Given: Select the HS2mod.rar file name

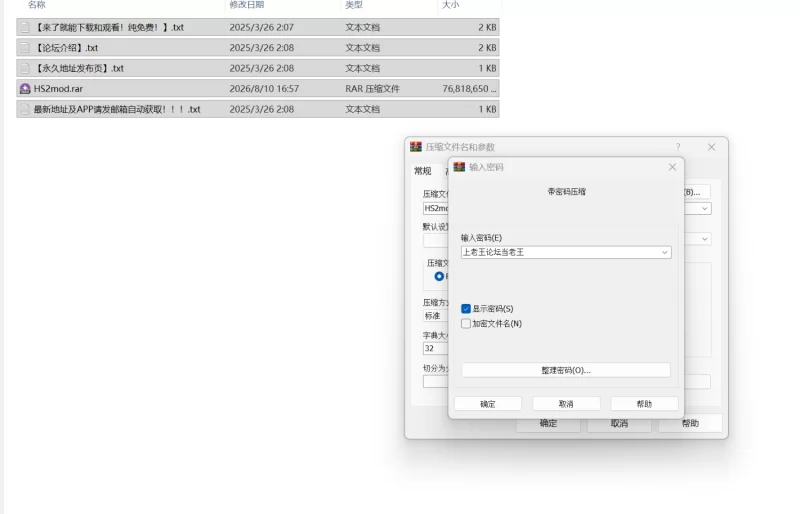Looking at the screenshot, I should (58, 89).
